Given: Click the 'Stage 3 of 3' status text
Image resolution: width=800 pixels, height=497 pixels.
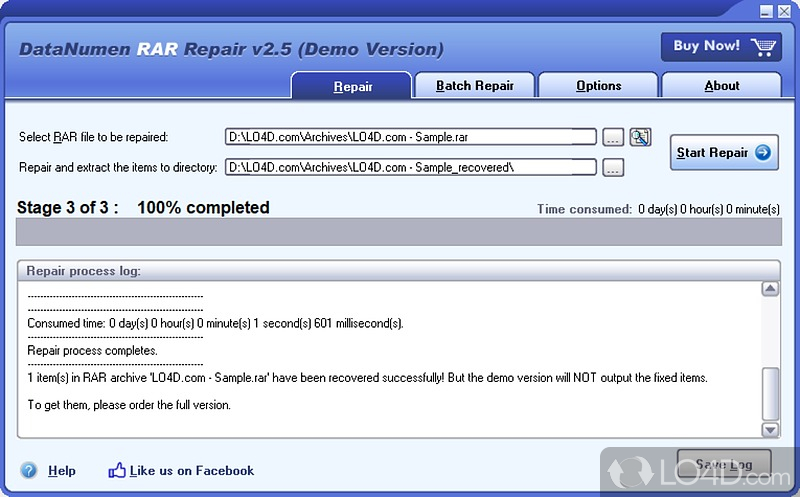Looking at the screenshot, I should click(x=68, y=208).
